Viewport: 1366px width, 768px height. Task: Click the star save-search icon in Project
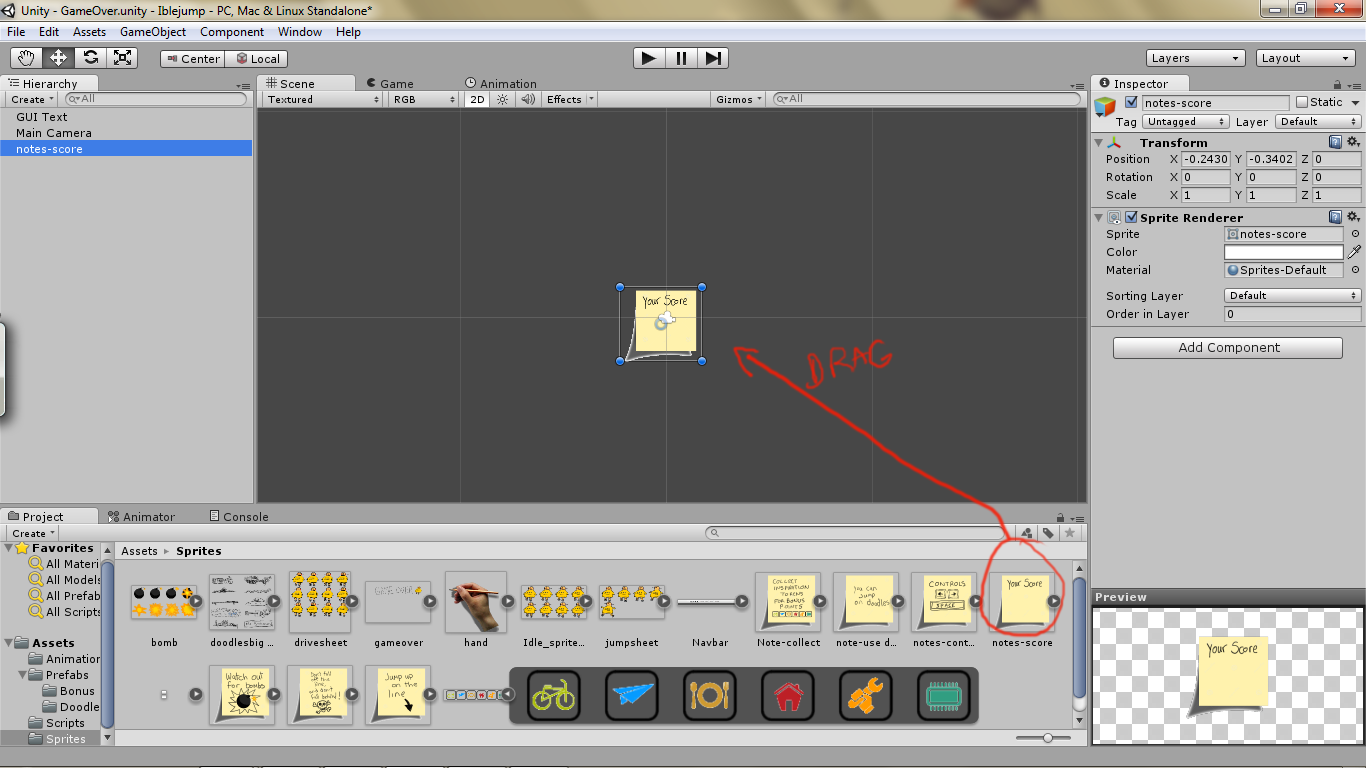point(1069,533)
